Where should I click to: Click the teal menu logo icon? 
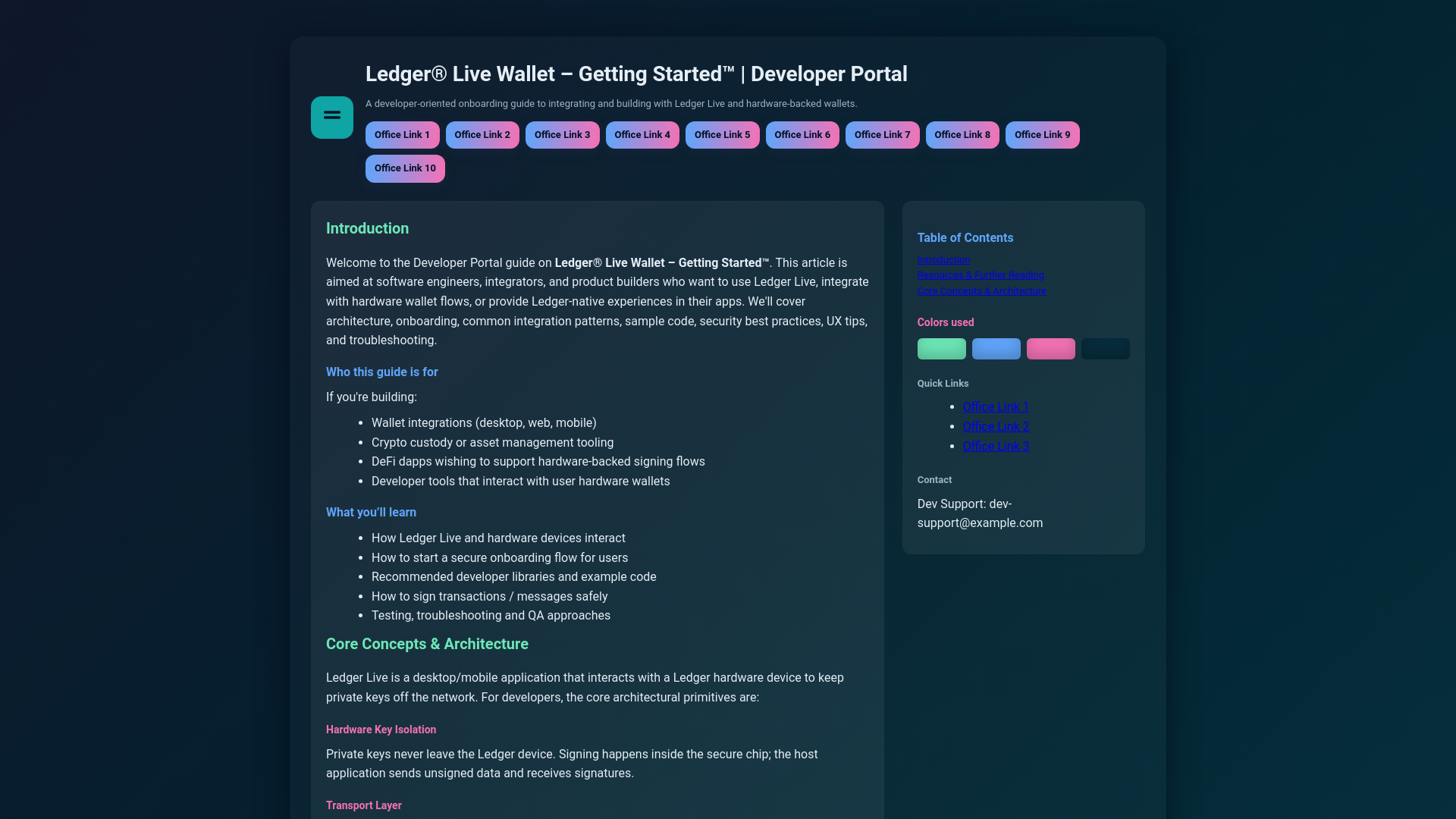click(x=331, y=118)
